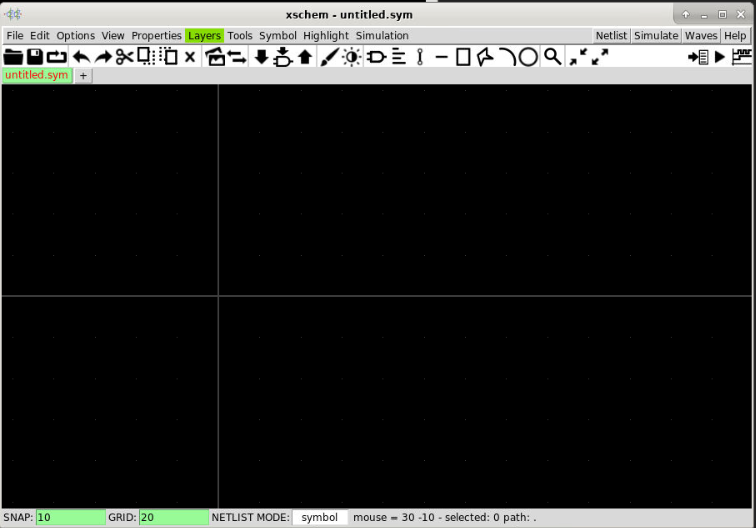Click the Waves button
This screenshot has width=756, height=528.
[701, 36]
